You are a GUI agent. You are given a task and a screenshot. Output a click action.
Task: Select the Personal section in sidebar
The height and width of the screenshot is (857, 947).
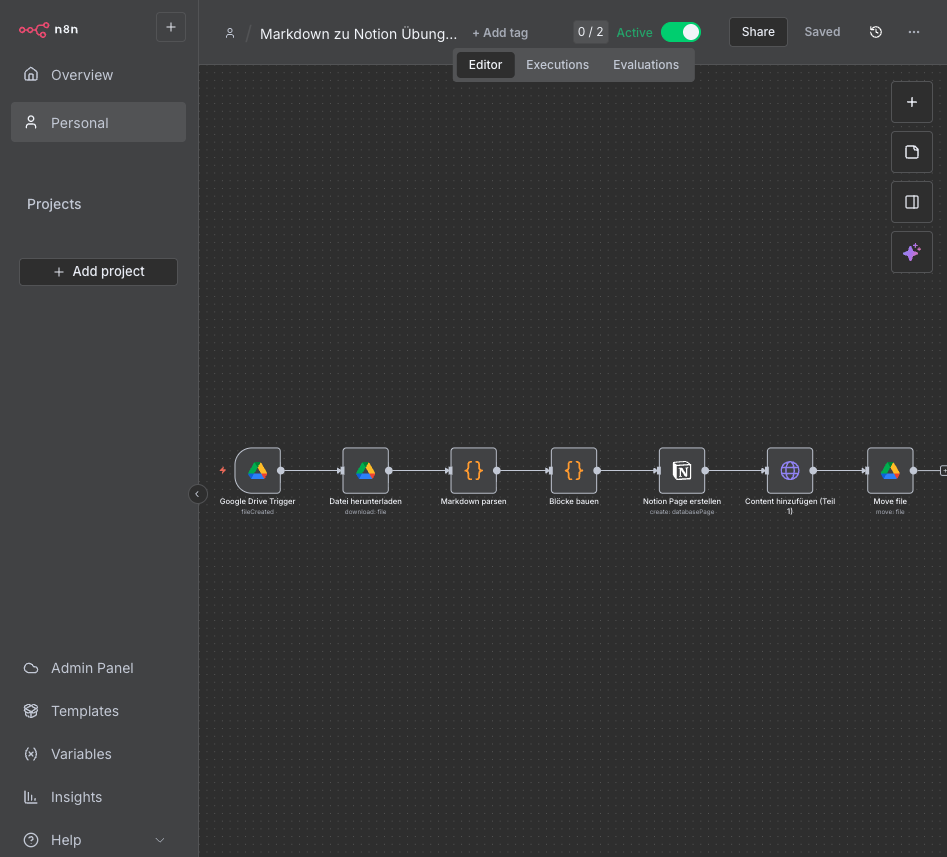pos(98,123)
